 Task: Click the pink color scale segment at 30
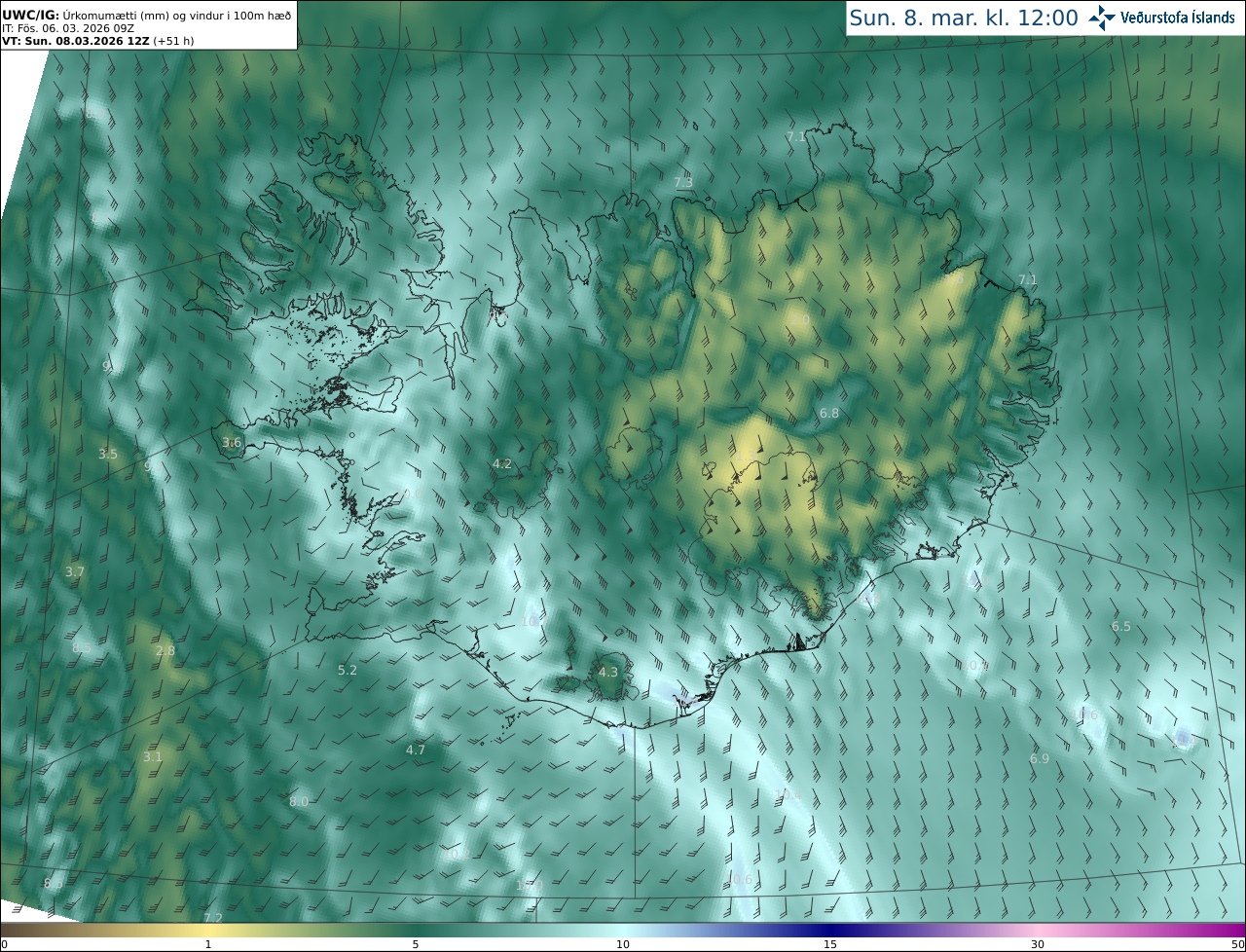pyautogui.click(x=1038, y=931)
